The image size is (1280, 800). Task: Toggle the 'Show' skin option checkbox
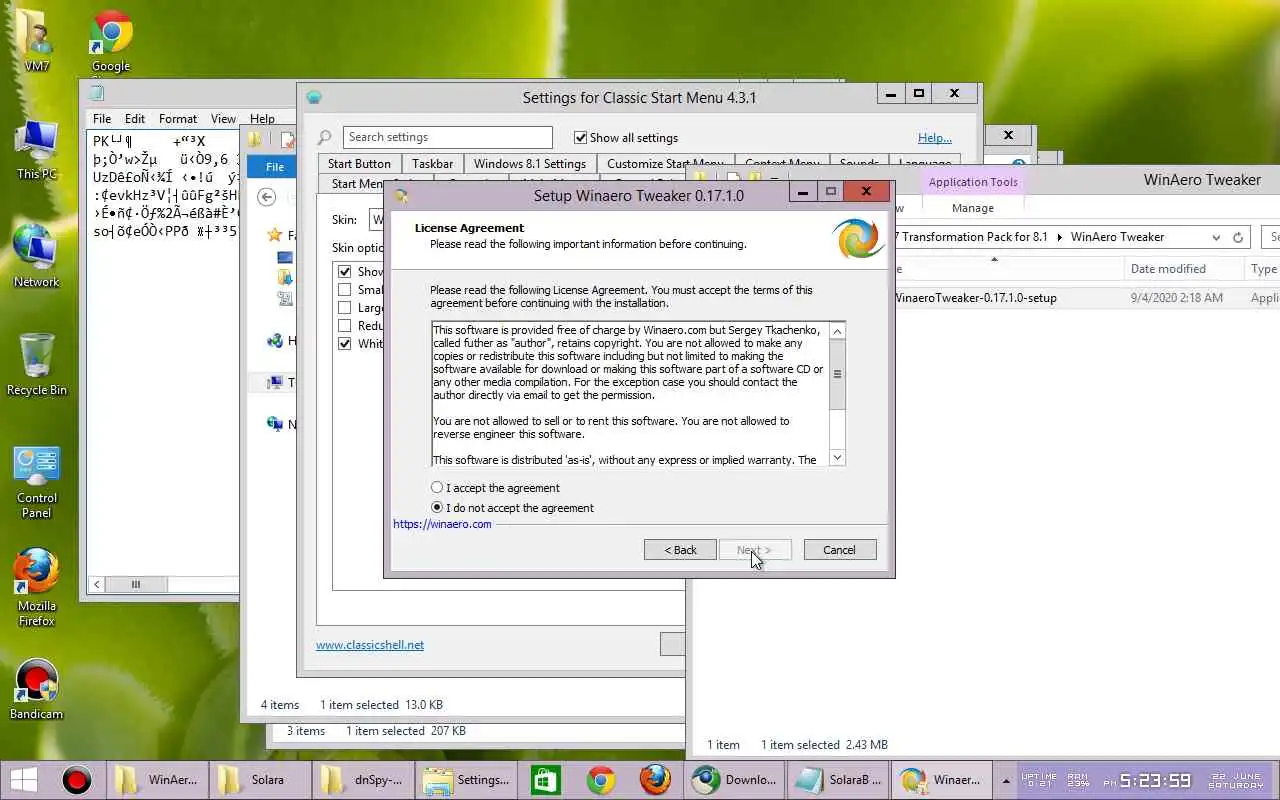point(345,272)
